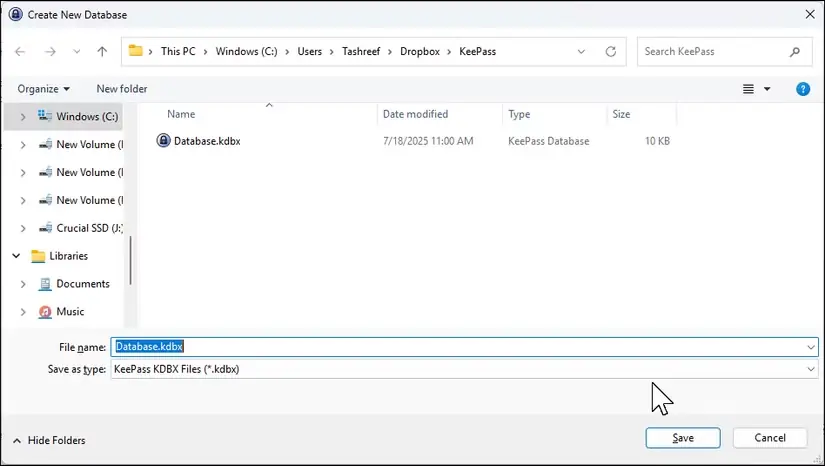This screenshot has width=825, height=466.
Task: Select This PC in the breadcrumb path
Action: pyautogui.click(x=178, y=52)
